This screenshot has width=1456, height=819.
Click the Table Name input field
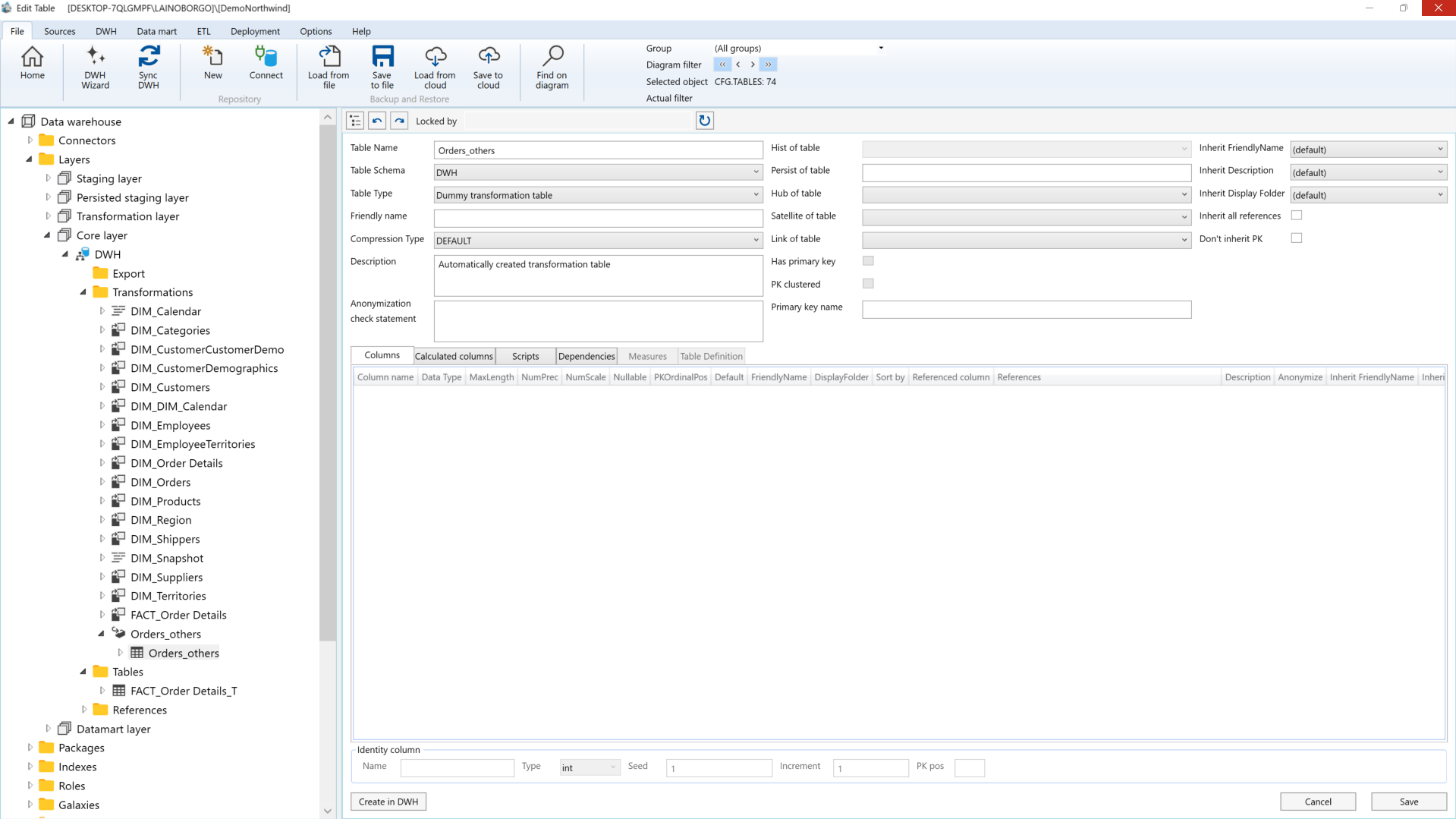click(598, 150)
